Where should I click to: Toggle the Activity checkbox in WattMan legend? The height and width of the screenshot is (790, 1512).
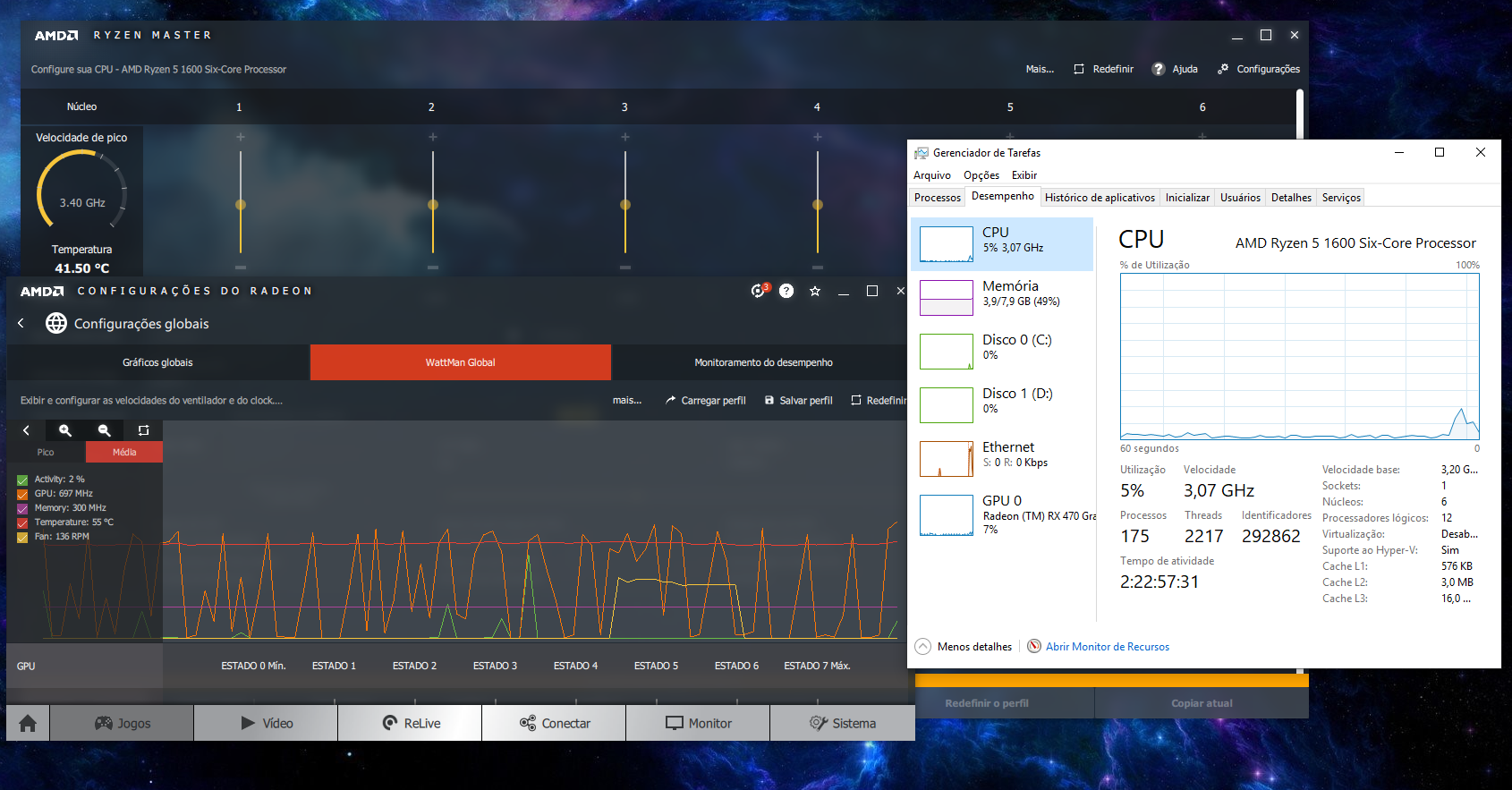pyautogui.click(x=22, y=480)
